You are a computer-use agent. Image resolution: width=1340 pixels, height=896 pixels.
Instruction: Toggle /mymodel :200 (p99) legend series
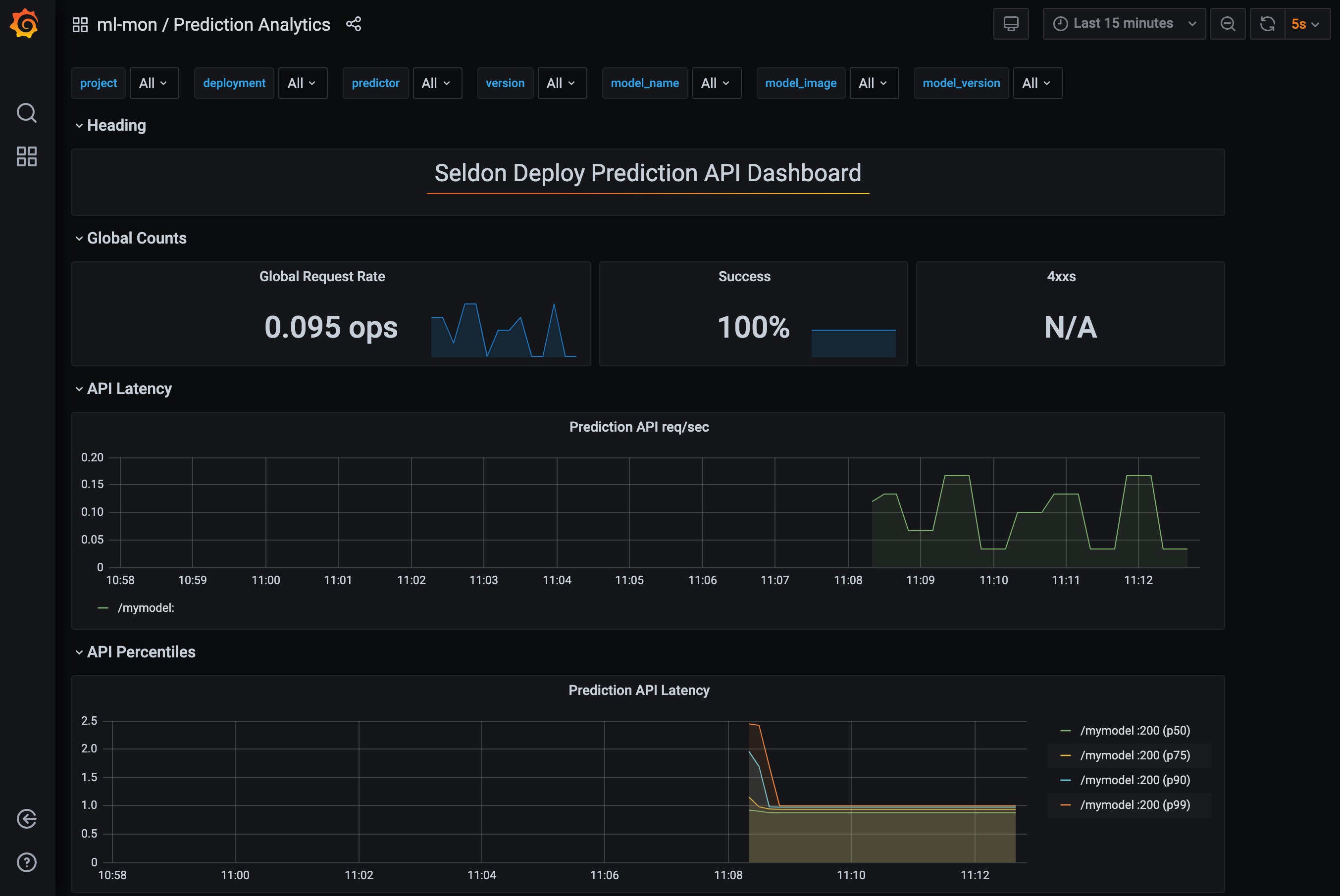coord(1135,805)
